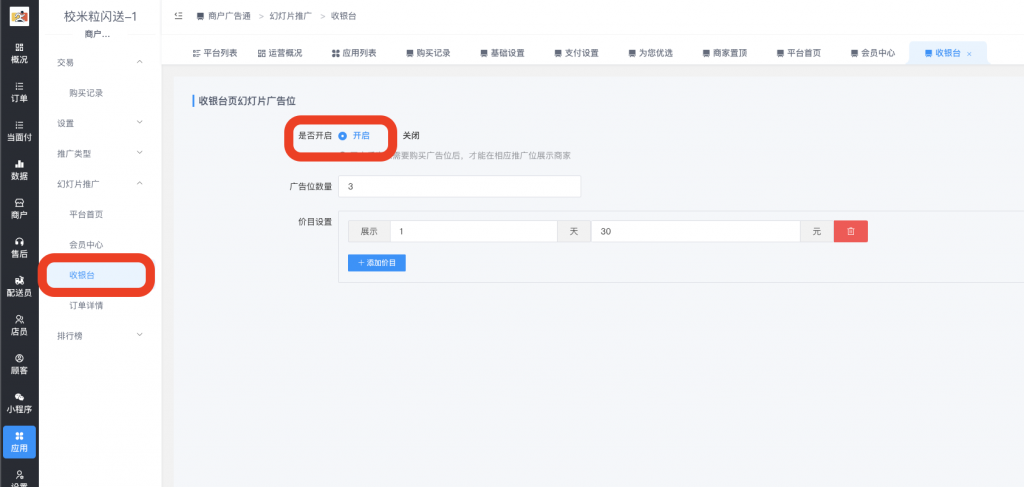1024x487 pixels.
Task: Switch to the 购买记录 tab
Action: 428,54
